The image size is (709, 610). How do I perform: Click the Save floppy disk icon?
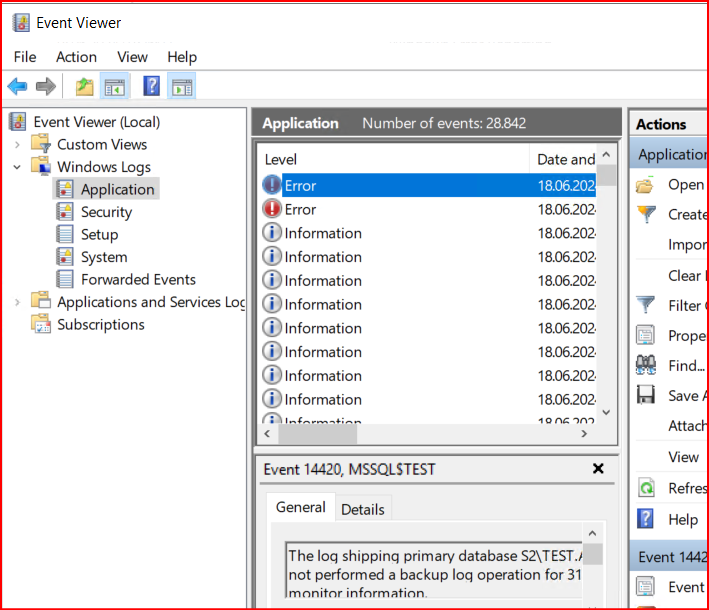click(x=646, y=395)
